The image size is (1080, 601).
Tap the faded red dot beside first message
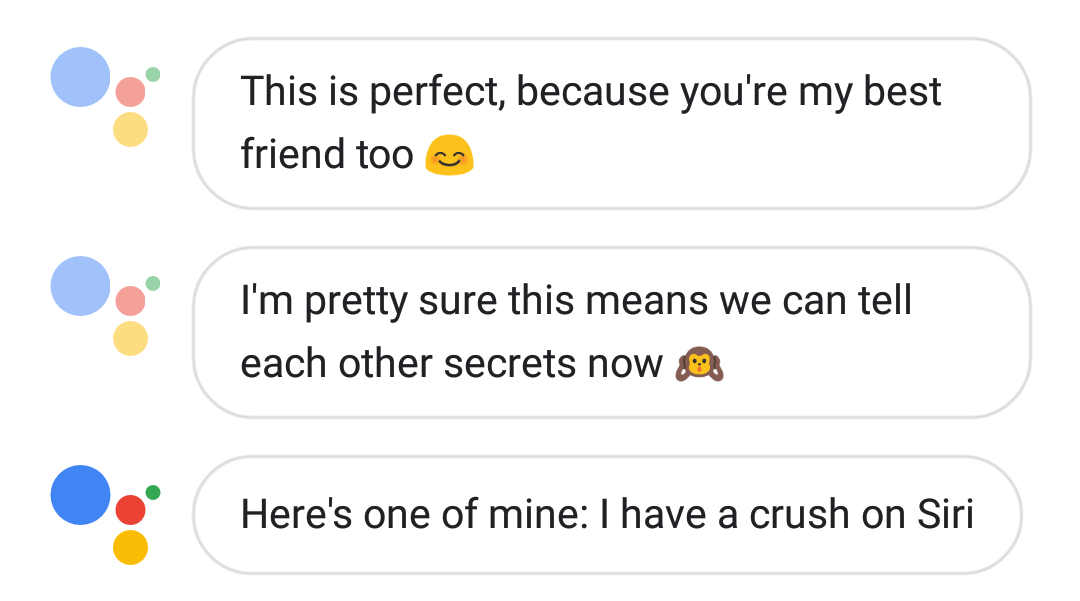tap(130, 92)
